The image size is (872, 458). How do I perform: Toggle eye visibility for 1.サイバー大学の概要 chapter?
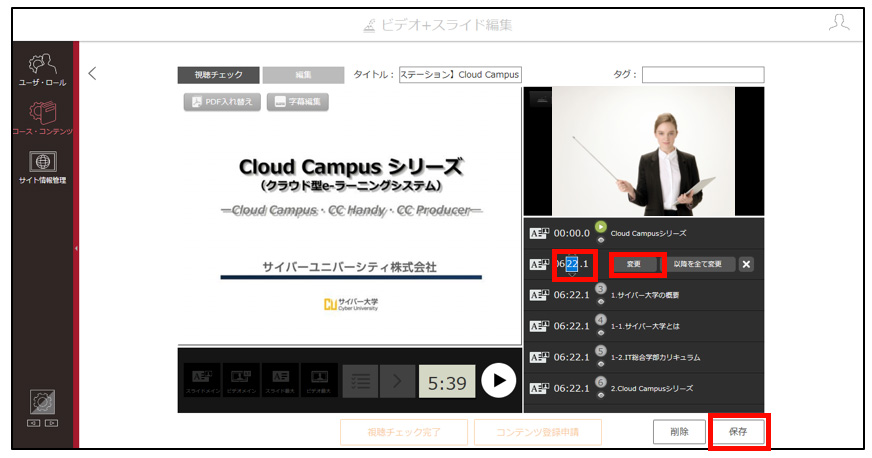point(601,302)
